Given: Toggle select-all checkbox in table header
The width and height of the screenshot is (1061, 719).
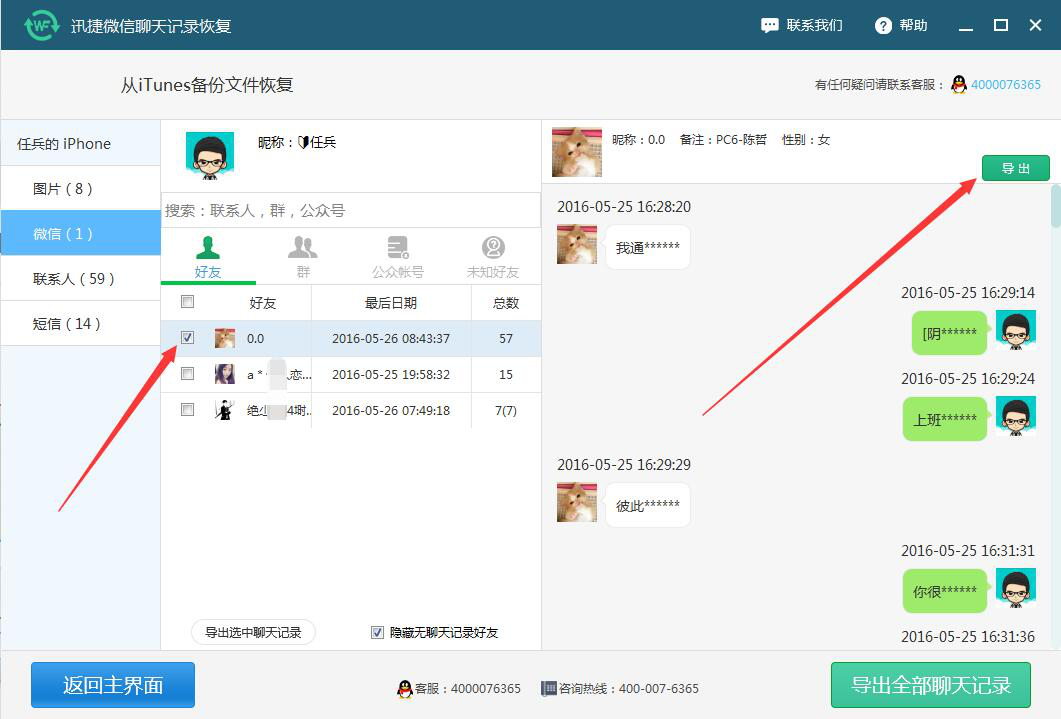Looking at the screenshot, I should pos(187,302).
